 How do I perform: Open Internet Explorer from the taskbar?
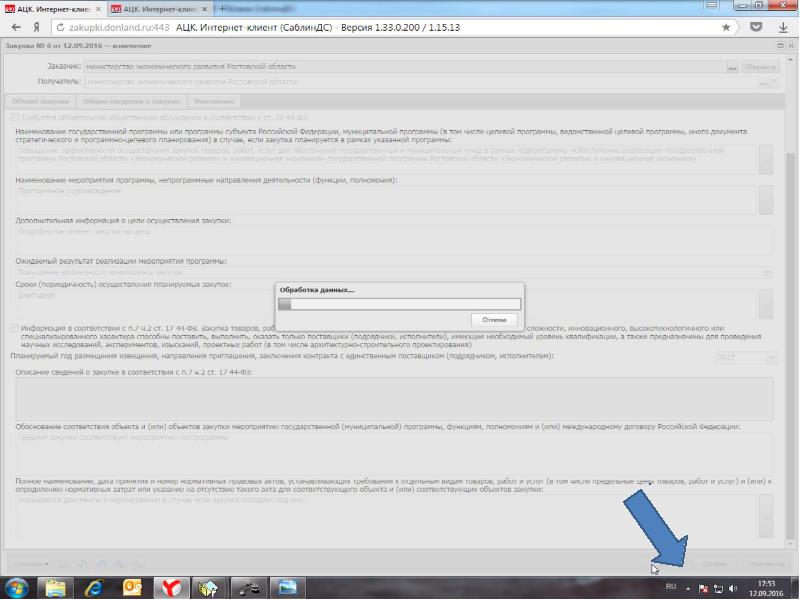[x=95, y=586]
